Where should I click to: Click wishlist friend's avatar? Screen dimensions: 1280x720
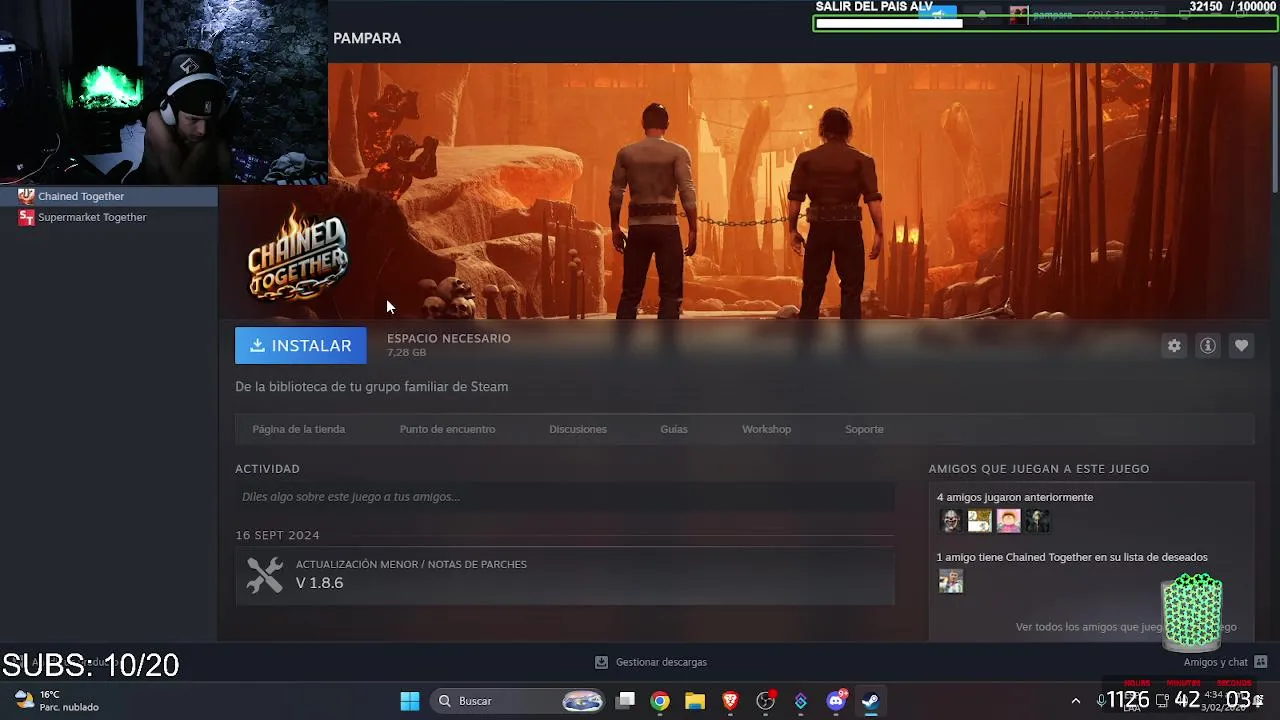pos(950,581)
